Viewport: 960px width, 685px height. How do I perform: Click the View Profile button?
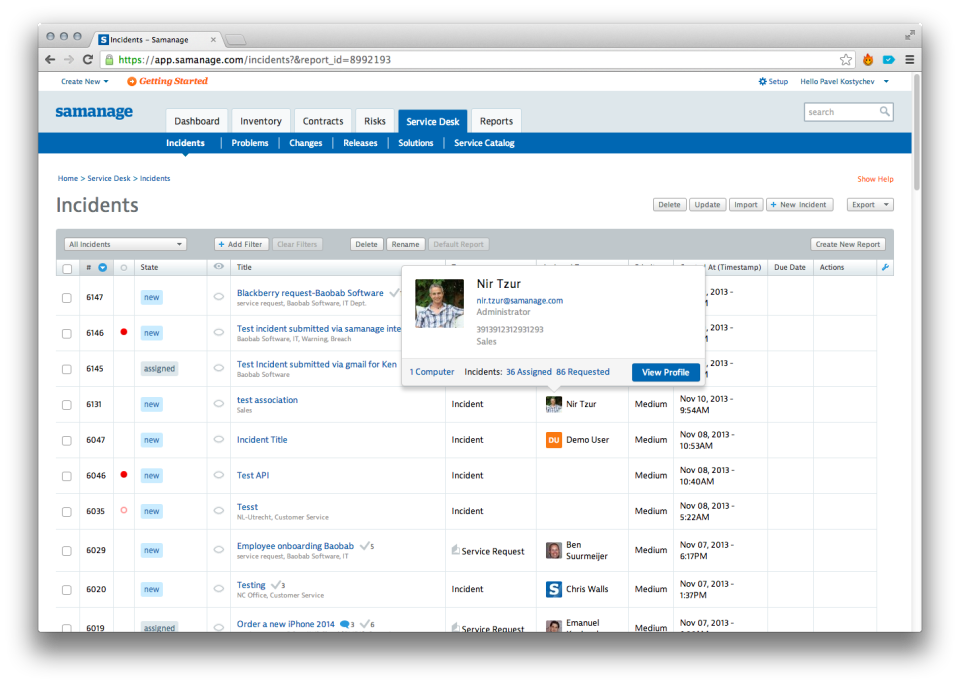coord(665,372)
